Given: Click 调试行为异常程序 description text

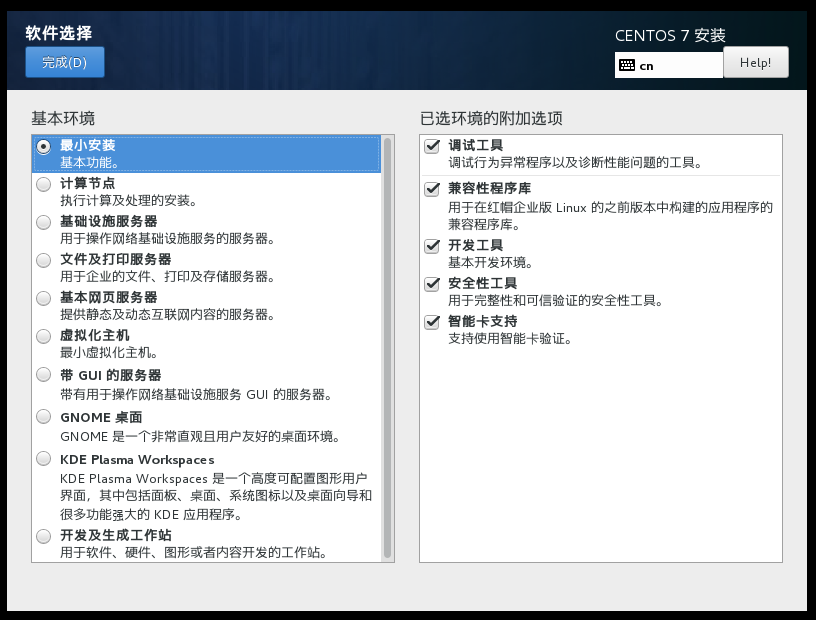Looking at the screenshot, I should [x=576, y=162].
